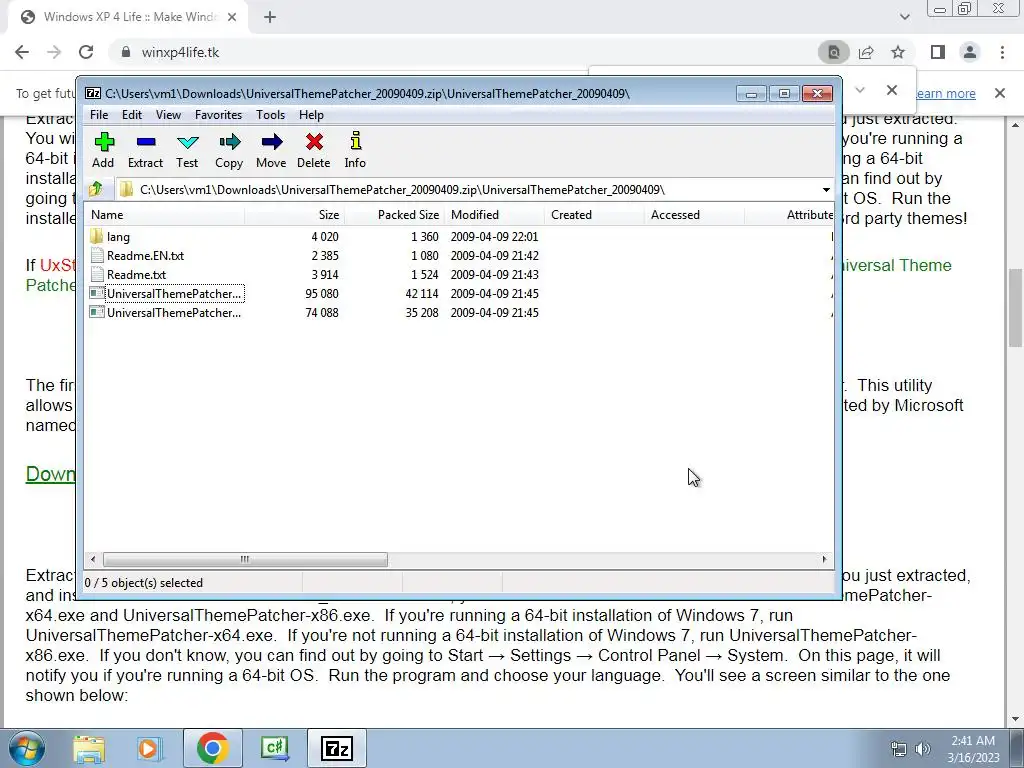
Task: Open the File menu in 7-Zip
Action: click(x=99, y=114)
